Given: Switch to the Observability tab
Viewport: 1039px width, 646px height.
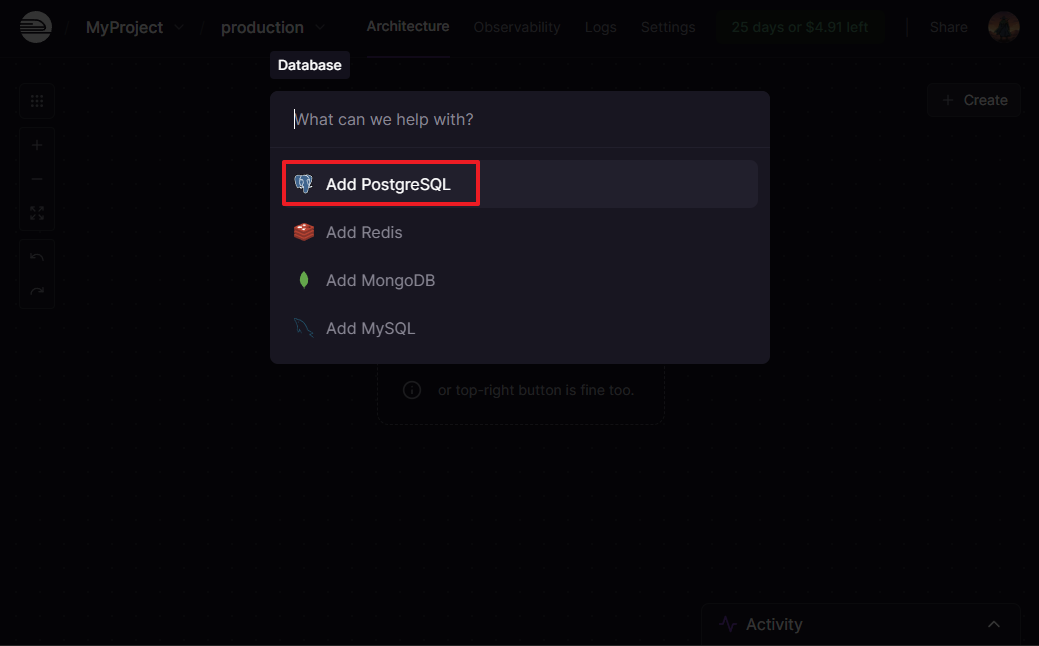Looking at the screenshot, I should pos(517,27).
